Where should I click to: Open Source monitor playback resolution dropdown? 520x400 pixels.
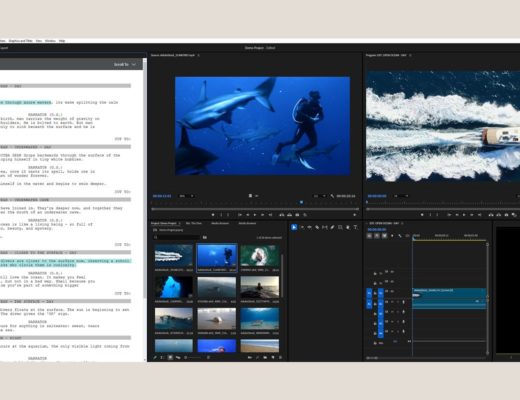pos(319,196)
